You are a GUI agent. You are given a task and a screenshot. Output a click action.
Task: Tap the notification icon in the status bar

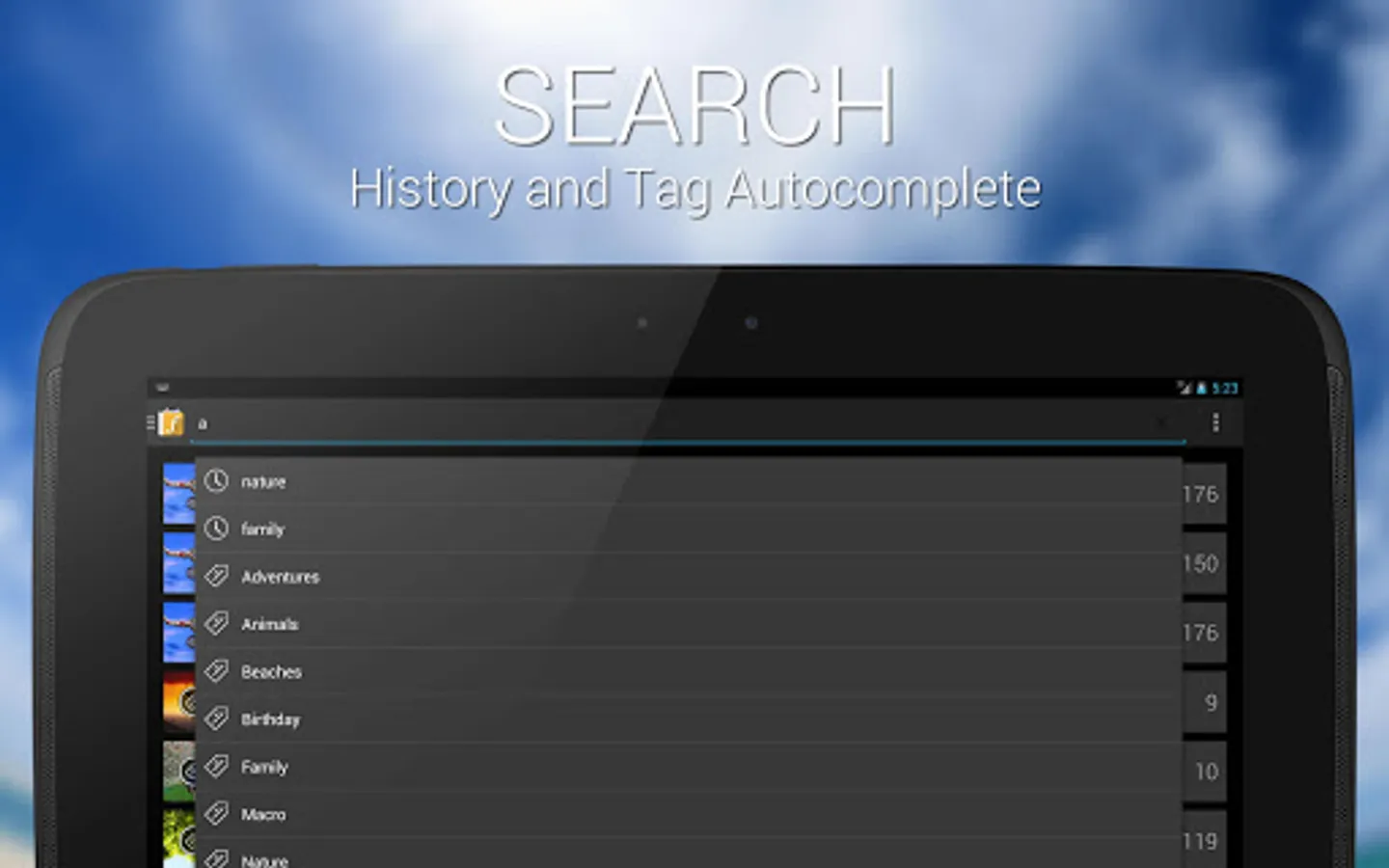click(163, 388)
